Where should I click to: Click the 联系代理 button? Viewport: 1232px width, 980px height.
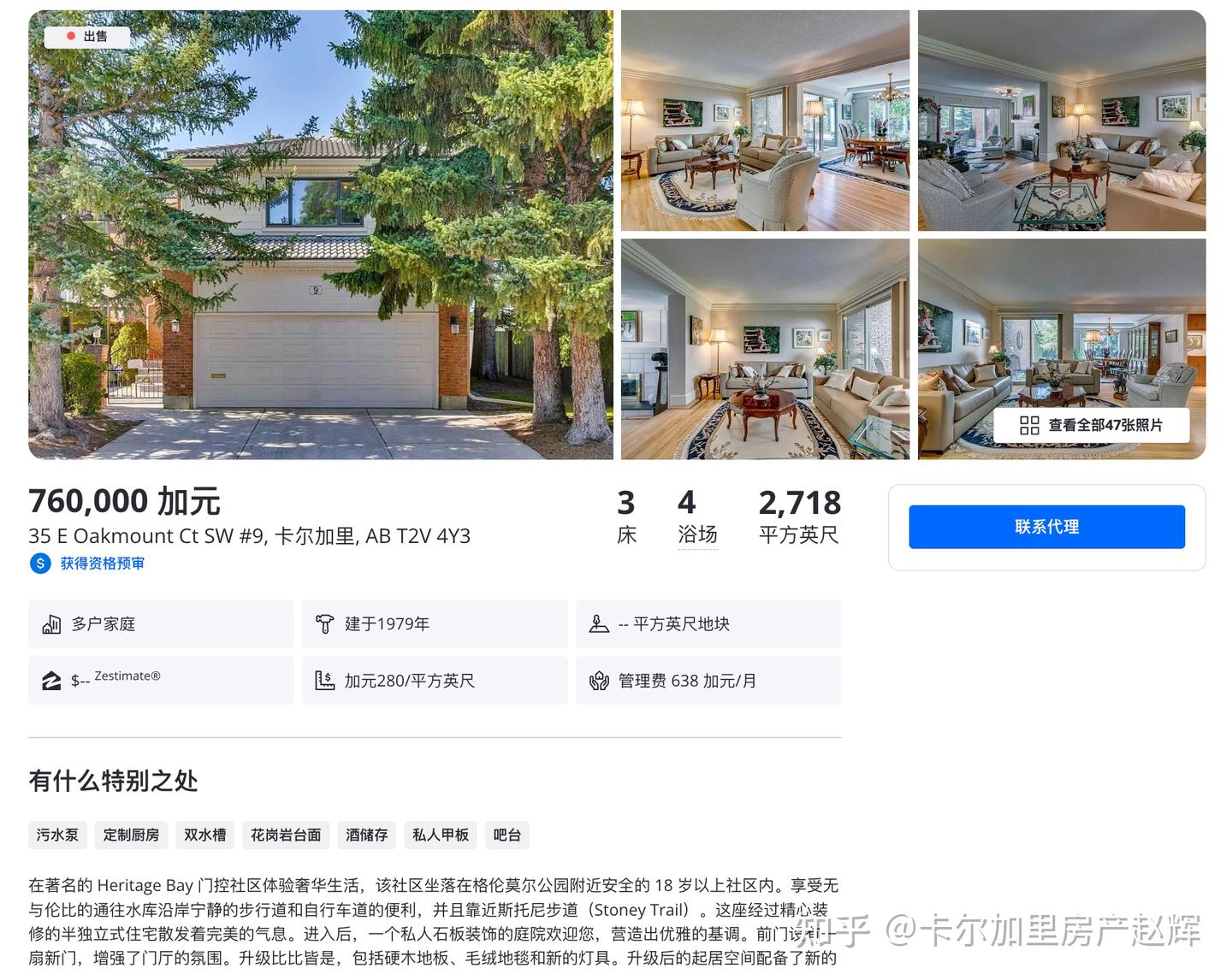pyautogui.click(x=1046, y=527)
